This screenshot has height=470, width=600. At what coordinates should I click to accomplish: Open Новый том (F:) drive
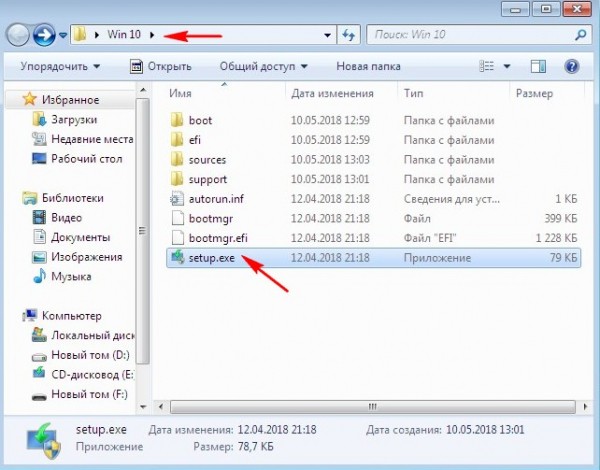[x=80, y=394]
